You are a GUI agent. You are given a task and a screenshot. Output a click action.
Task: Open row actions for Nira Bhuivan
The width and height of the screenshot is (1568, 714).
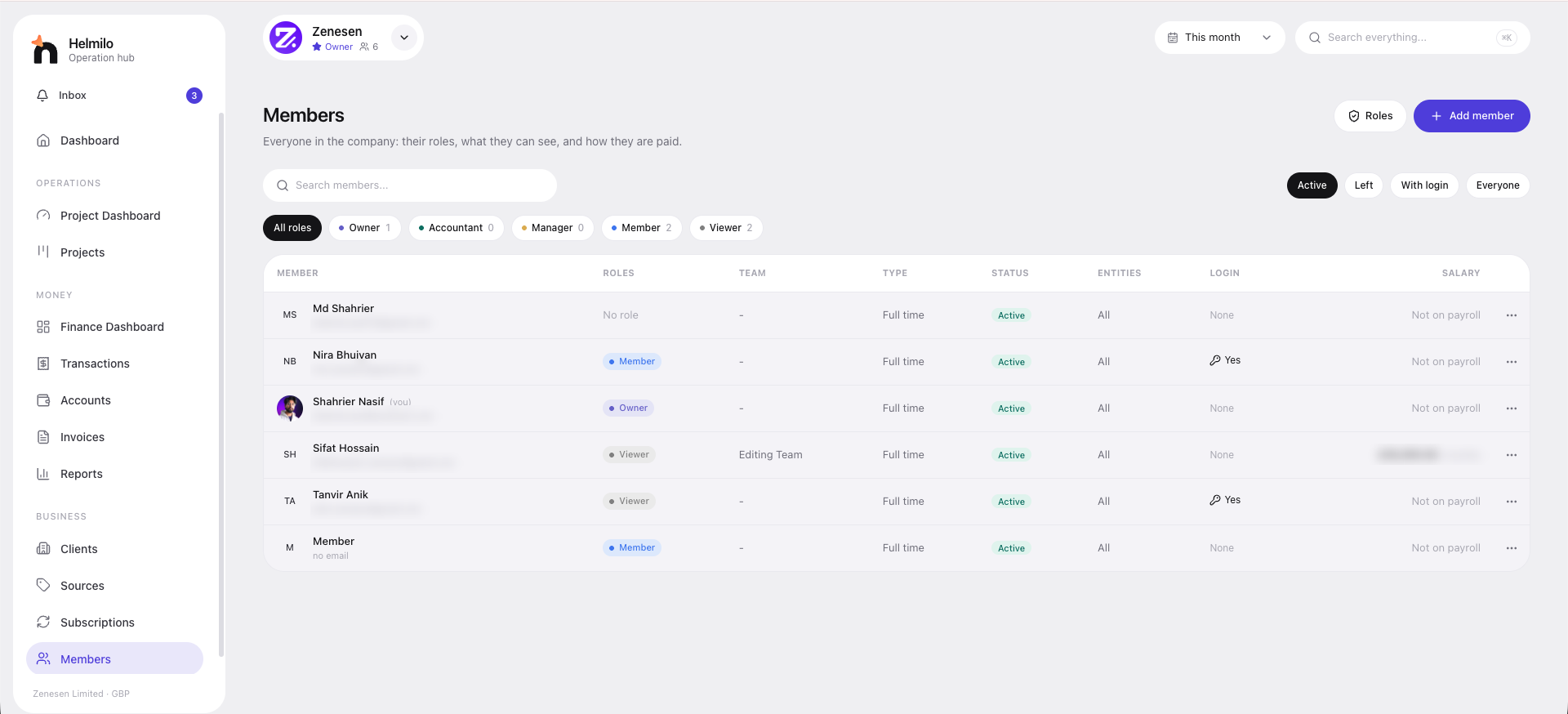point(1512,362)
